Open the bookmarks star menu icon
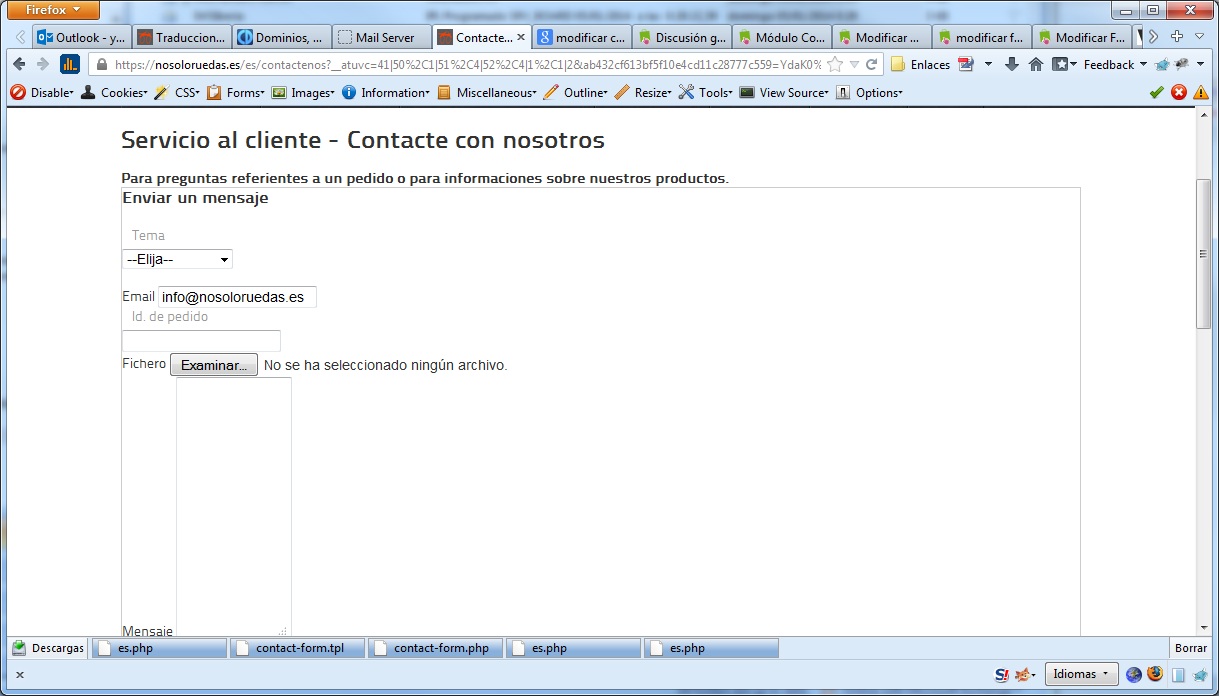This screenshot has height=696, width=1219. pyautogui.click(x=1064, y=64)
